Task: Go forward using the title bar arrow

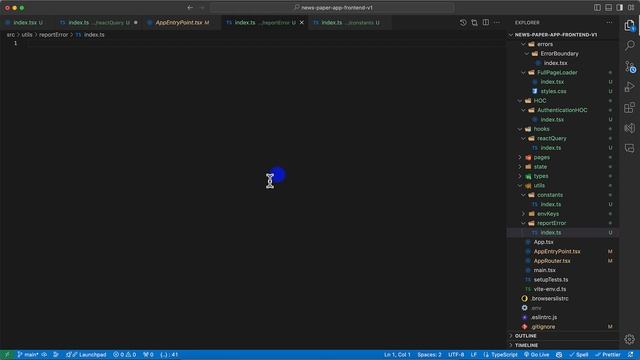Action: [202, 7]
